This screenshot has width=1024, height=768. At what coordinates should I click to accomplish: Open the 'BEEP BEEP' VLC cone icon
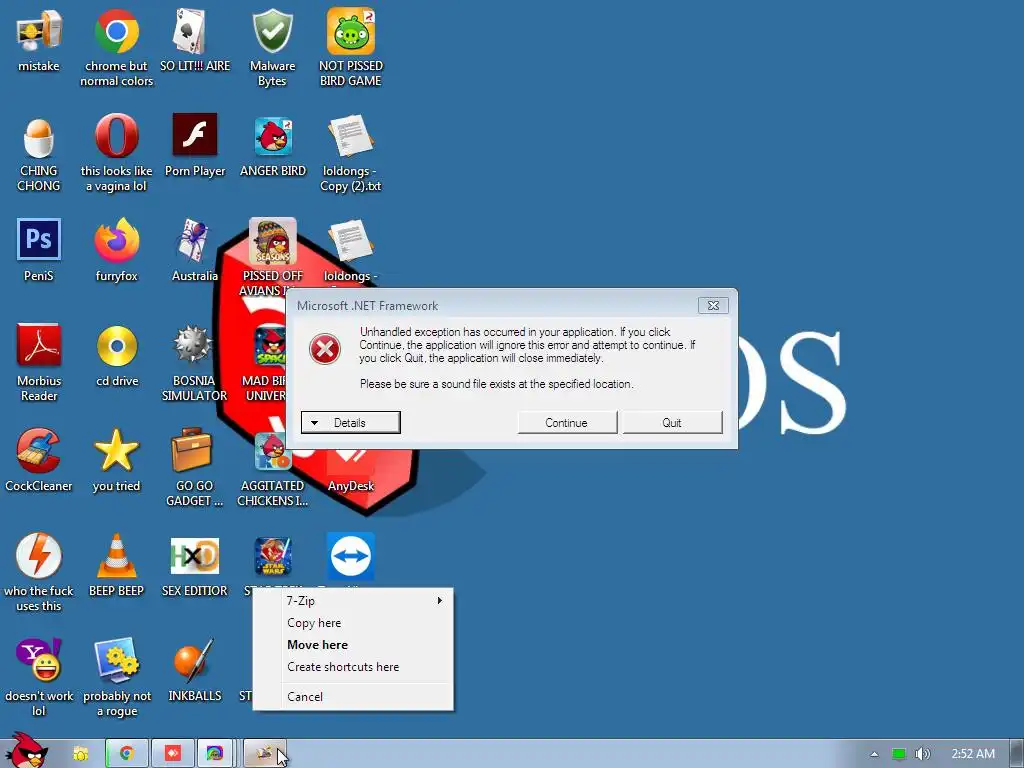click(116, 556)
